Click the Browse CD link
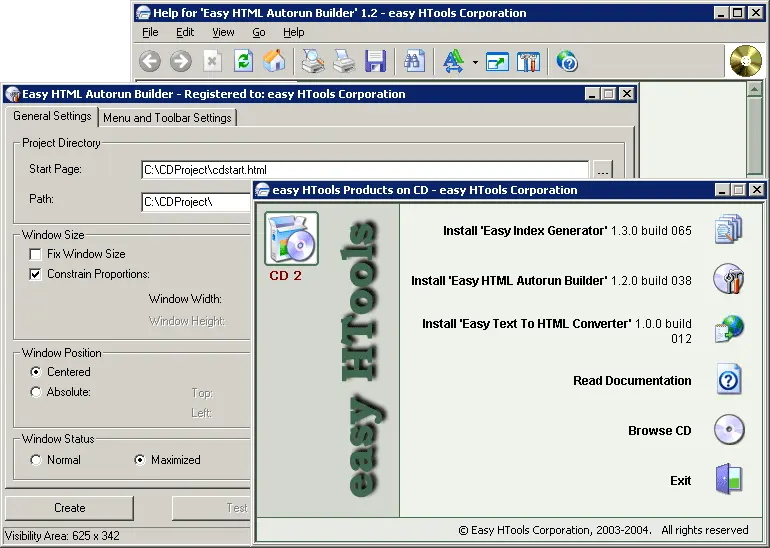 click(660, 431)
